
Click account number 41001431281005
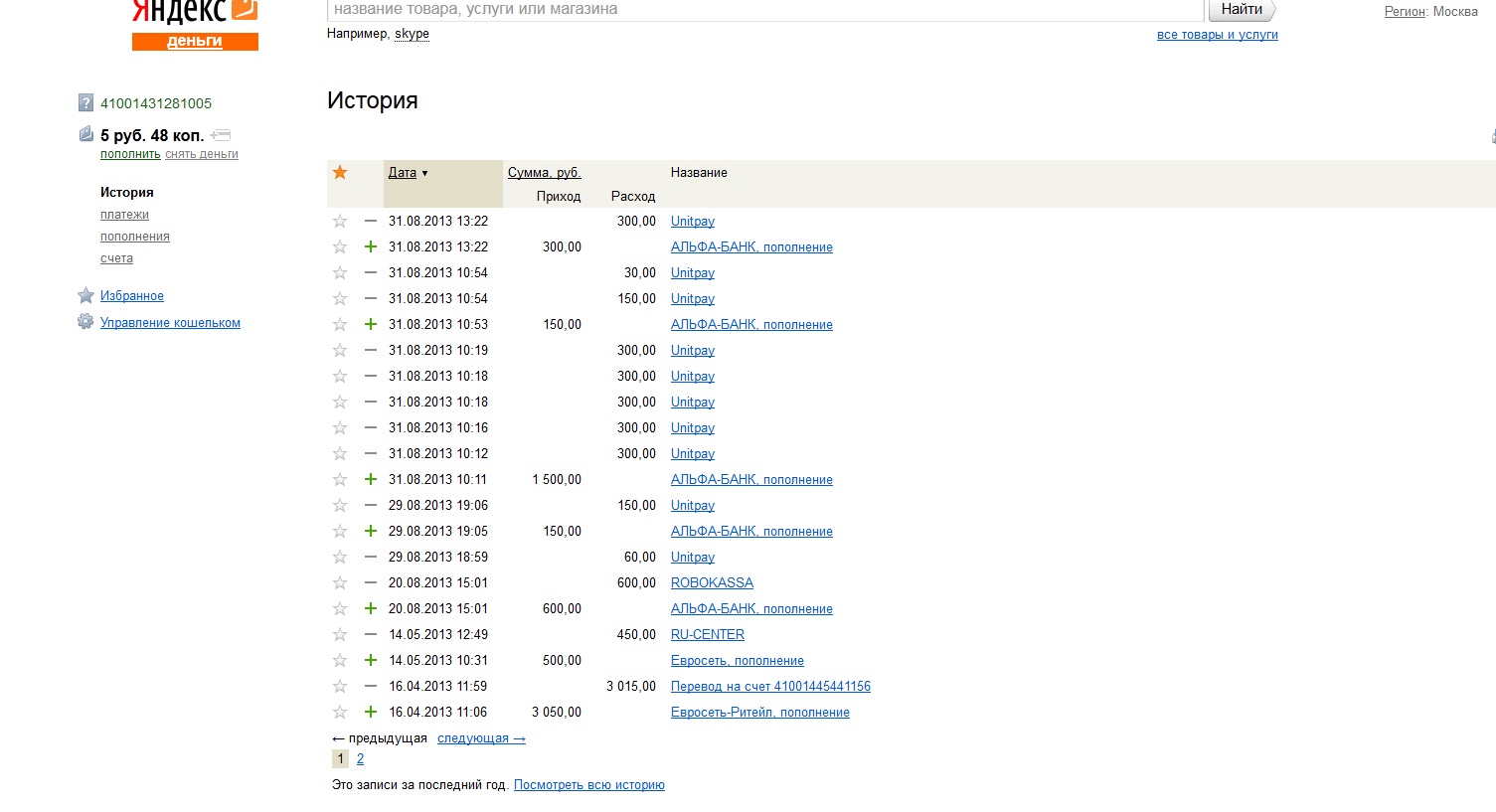point(156,102)
